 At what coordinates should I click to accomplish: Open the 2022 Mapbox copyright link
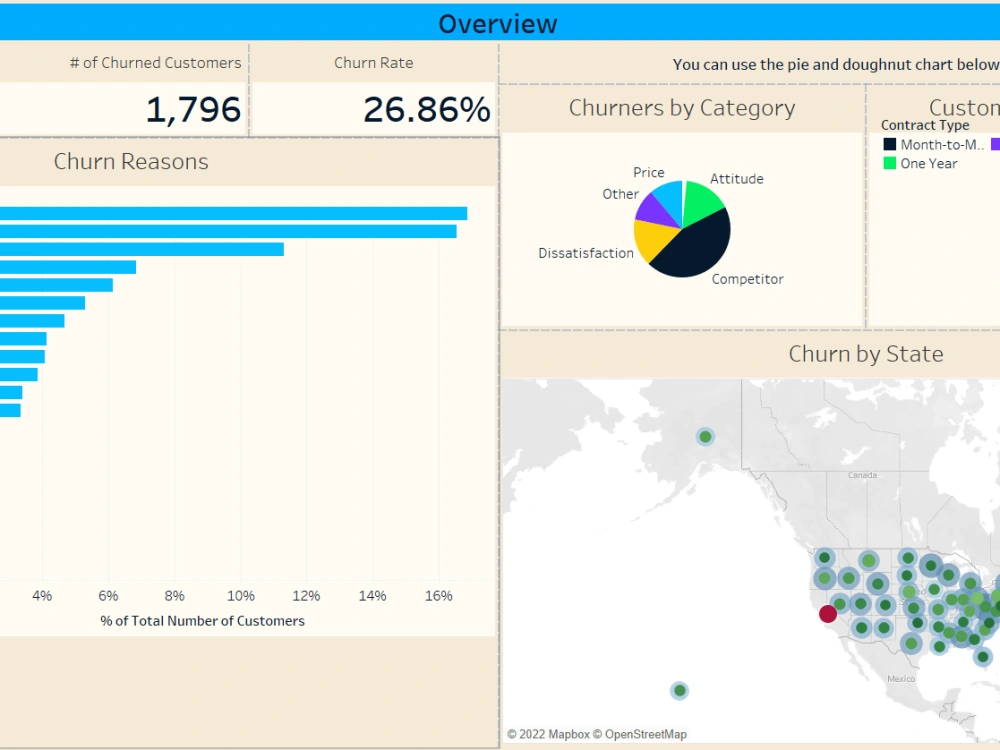552,733
